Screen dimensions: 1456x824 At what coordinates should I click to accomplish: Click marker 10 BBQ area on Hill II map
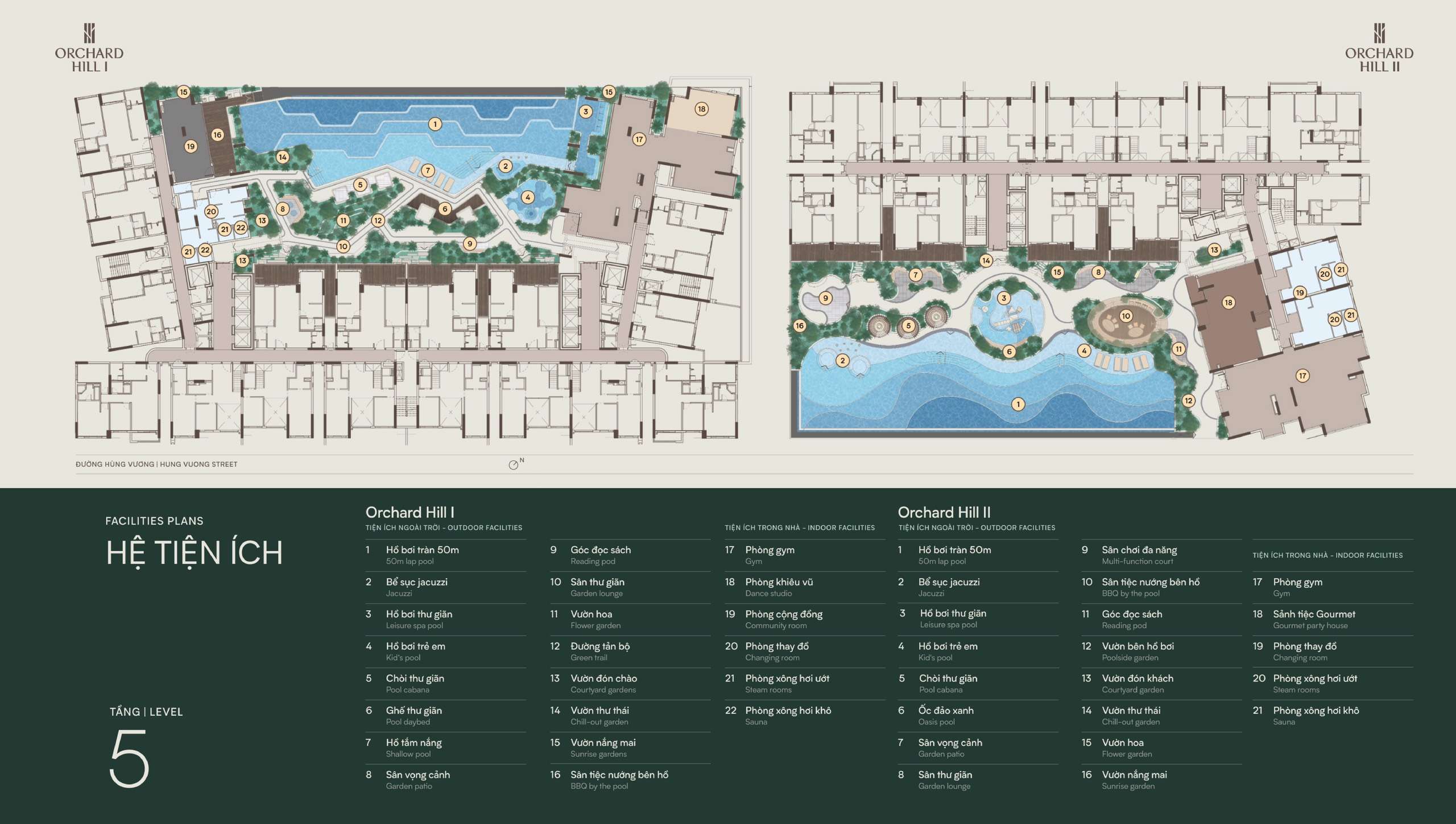click(1126, 316)
